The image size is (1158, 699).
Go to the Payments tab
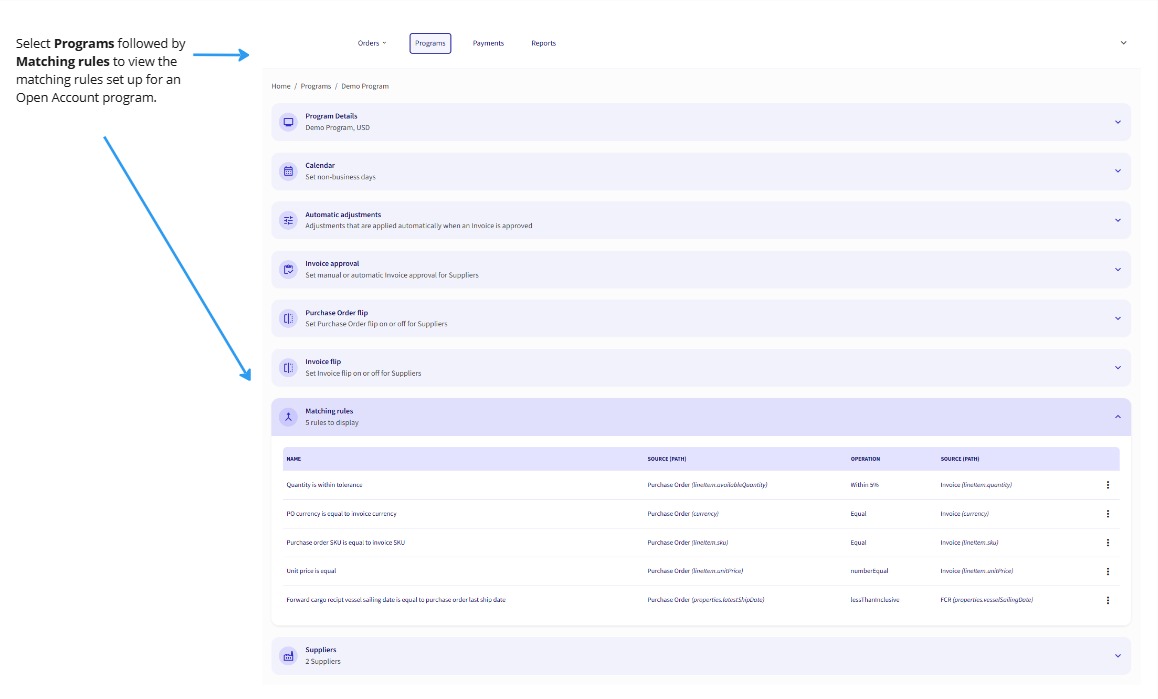488,43
